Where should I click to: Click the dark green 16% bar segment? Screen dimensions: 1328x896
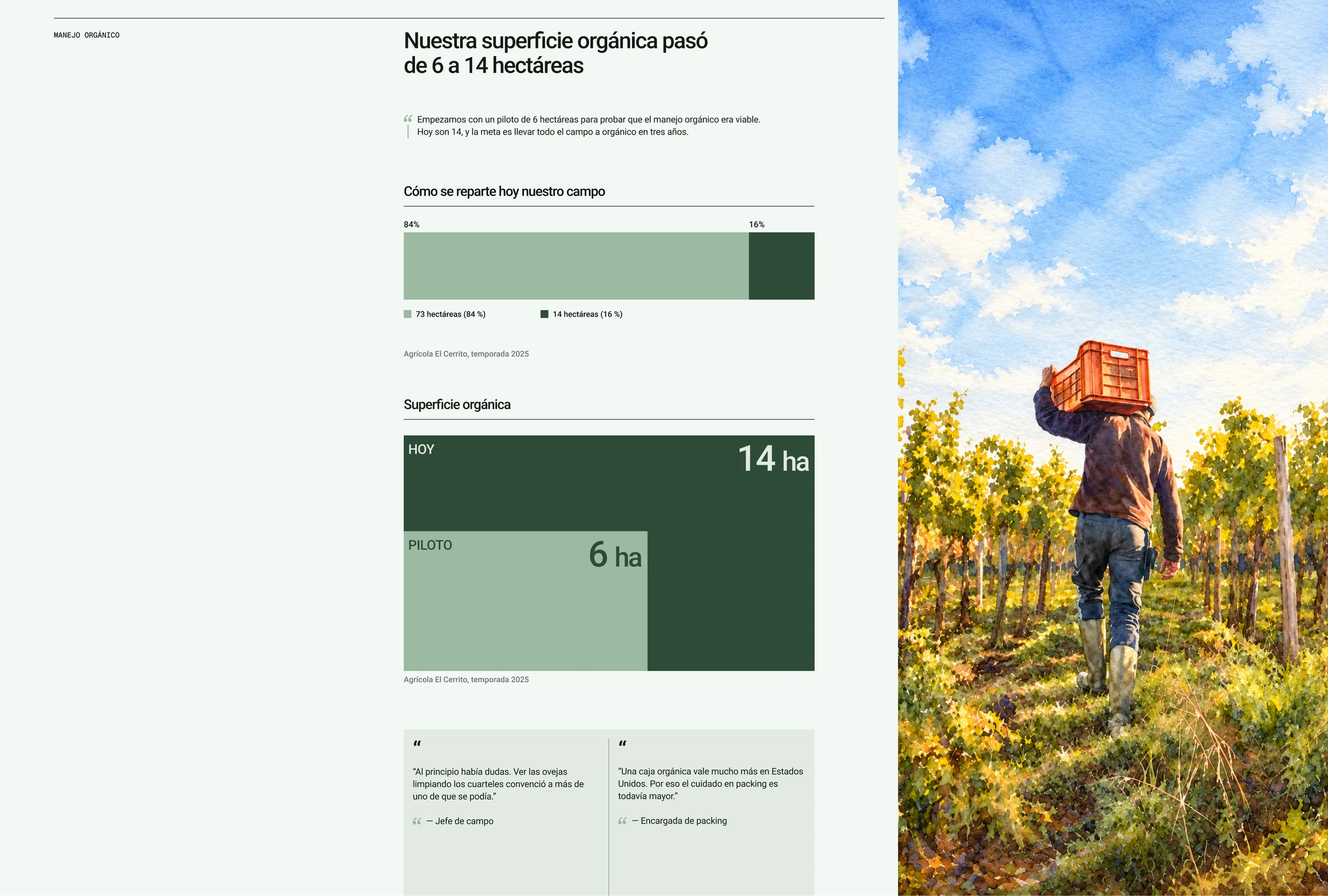coord(782,266)
